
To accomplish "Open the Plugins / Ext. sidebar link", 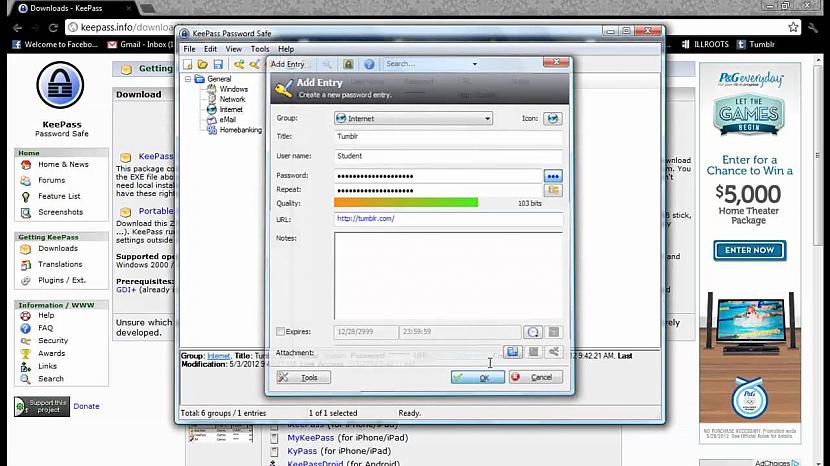I will pyautogui.click(x=61, y=280).
